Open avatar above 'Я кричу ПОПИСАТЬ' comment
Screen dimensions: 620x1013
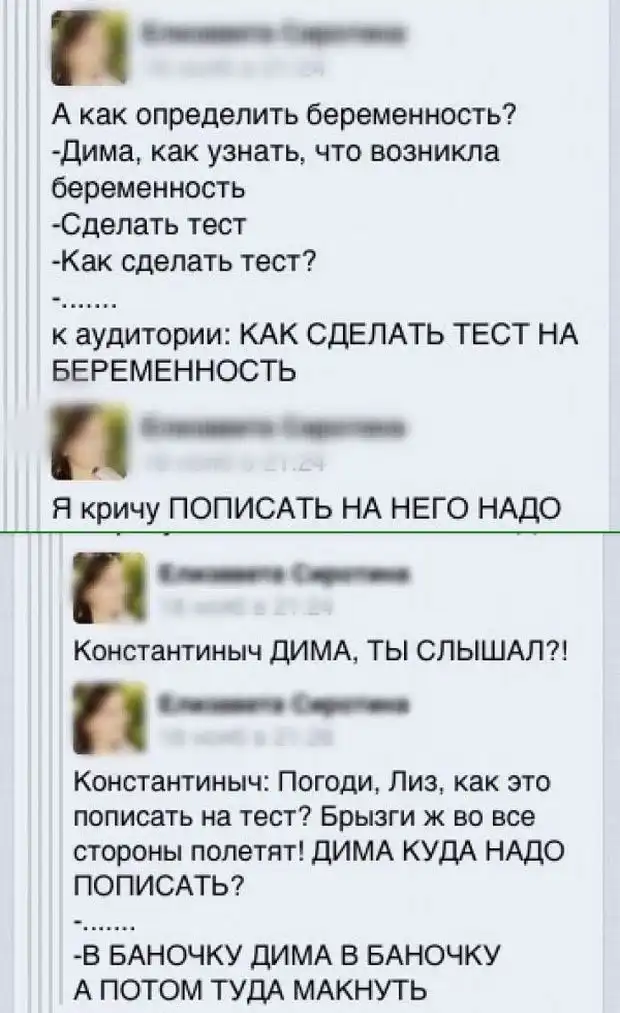tap(90, 441)
